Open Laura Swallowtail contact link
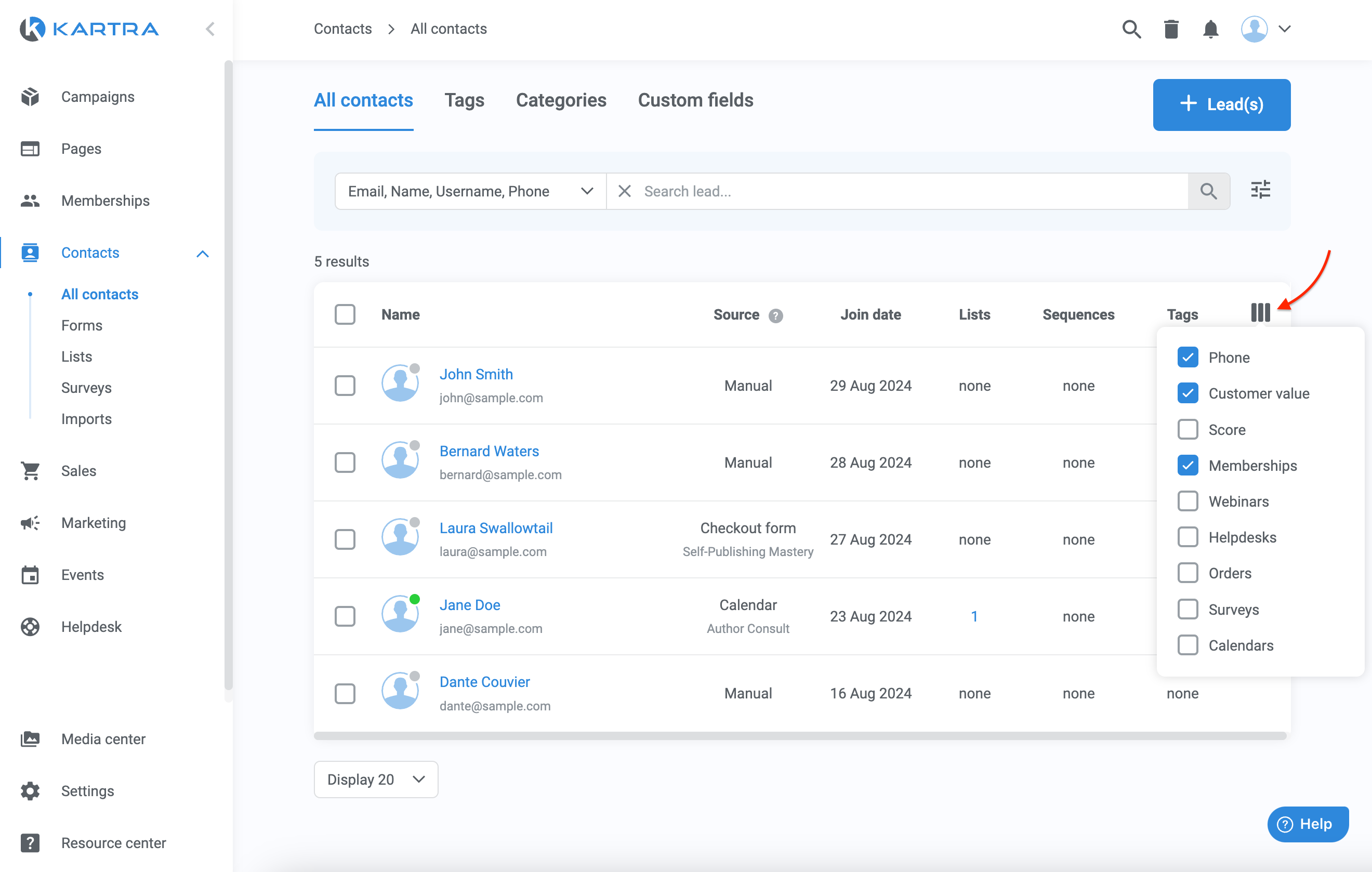Screen dimensions: 1372x872 point(496,528)
